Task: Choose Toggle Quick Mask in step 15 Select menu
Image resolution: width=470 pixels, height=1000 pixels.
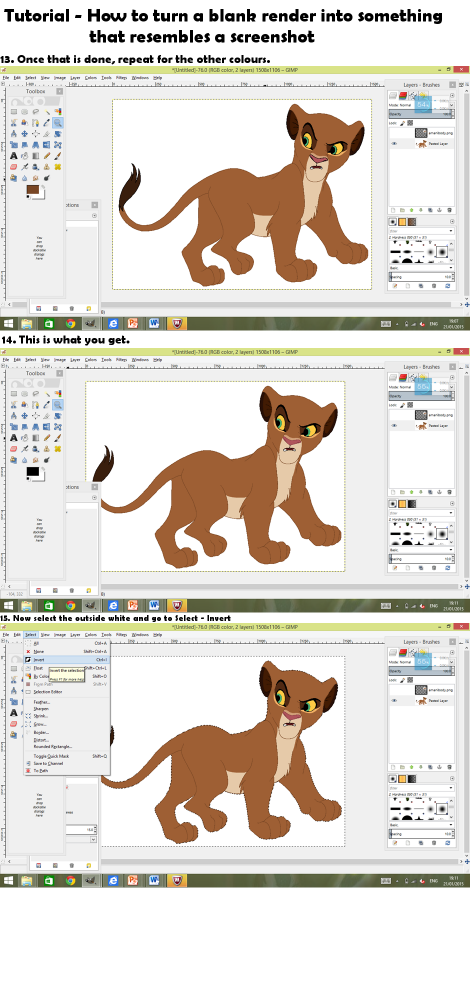Action: (67, 756)
